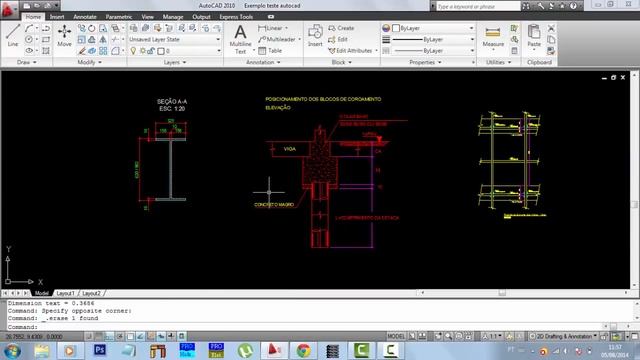Expand the Draw panel title

click(x=27, y=62)
